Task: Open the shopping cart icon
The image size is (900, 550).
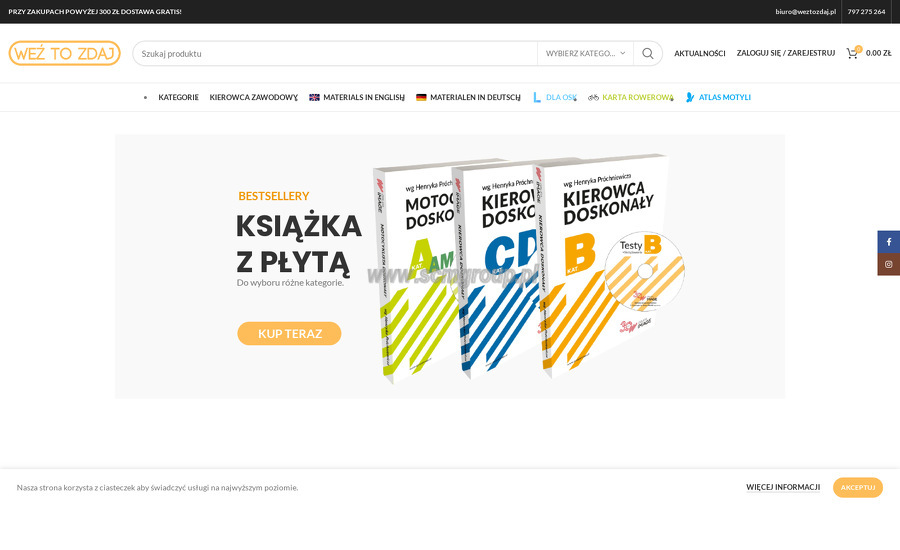Action: click(852, 53)
